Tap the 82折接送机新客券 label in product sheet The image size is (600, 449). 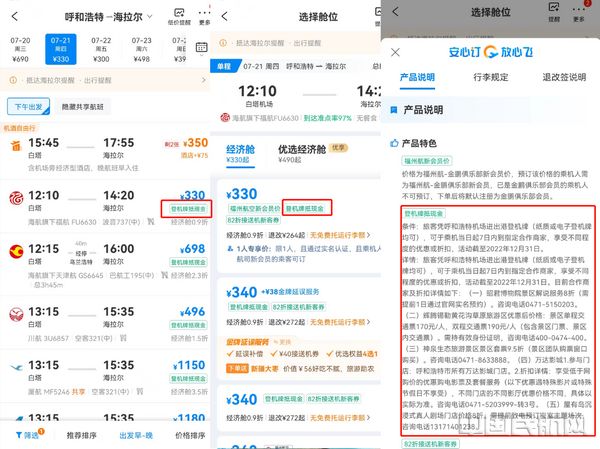430,444
